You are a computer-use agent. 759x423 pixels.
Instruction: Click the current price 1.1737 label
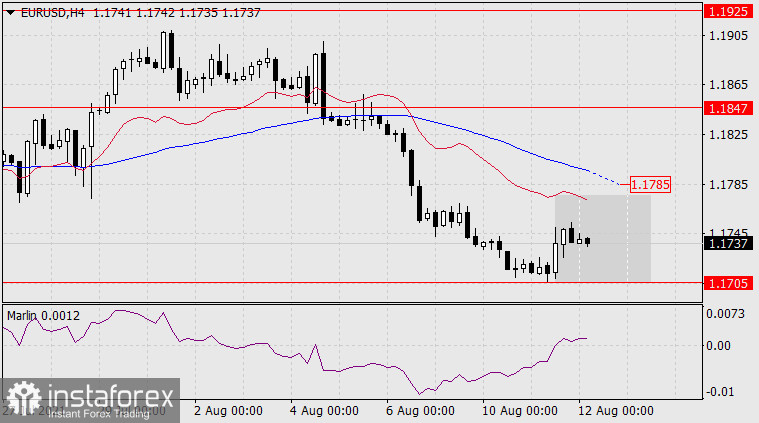pos(727,242)
